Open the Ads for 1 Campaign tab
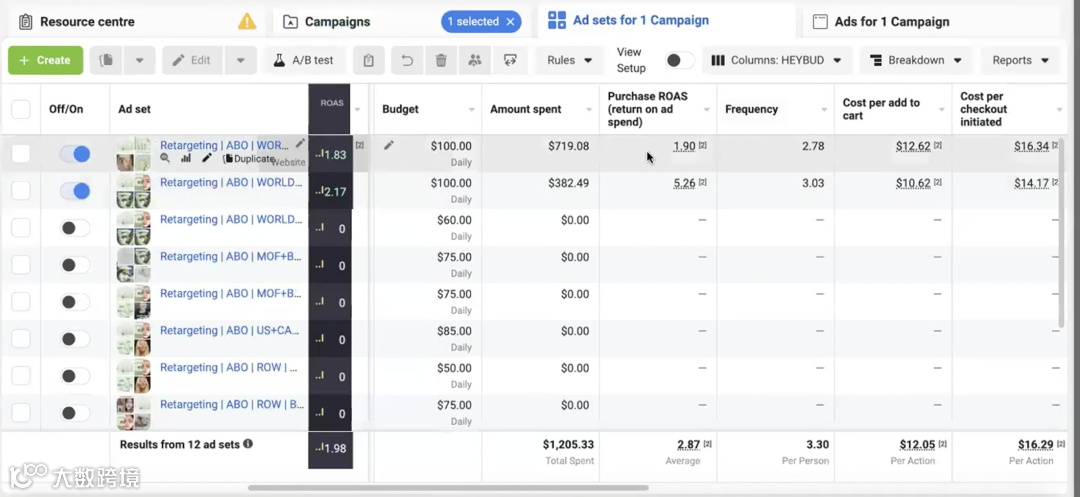Viewport: 1080px width, 497px height. coord(891,21)
